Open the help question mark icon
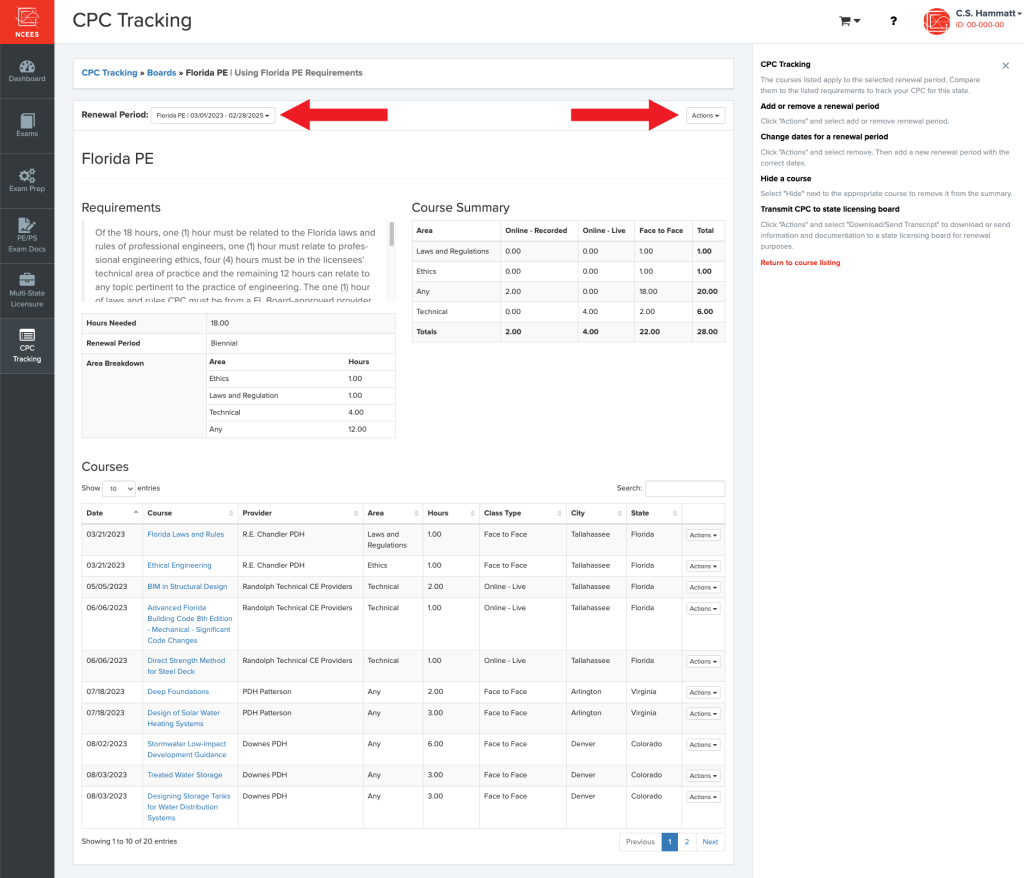Image resolution: width=1024 pixels, height=878 pixels. 893,21
